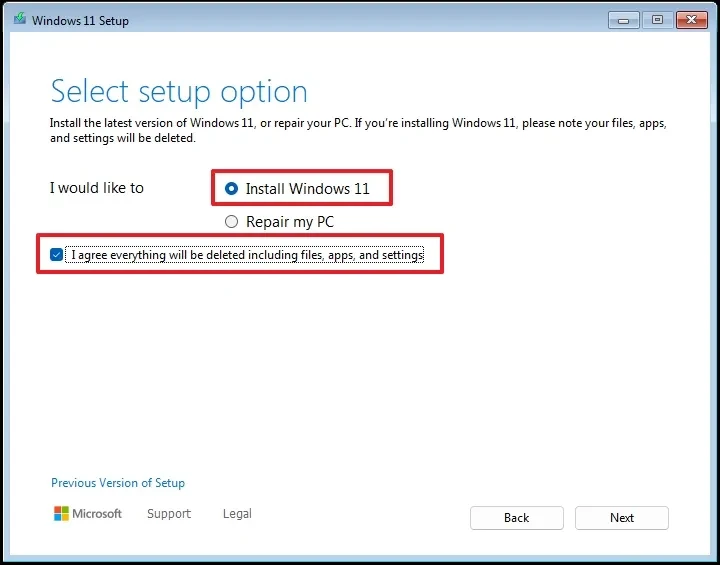Click the 'Install Windows 11' option label text
This screenshot has width=720, height=565.
(x=307, y=189)
